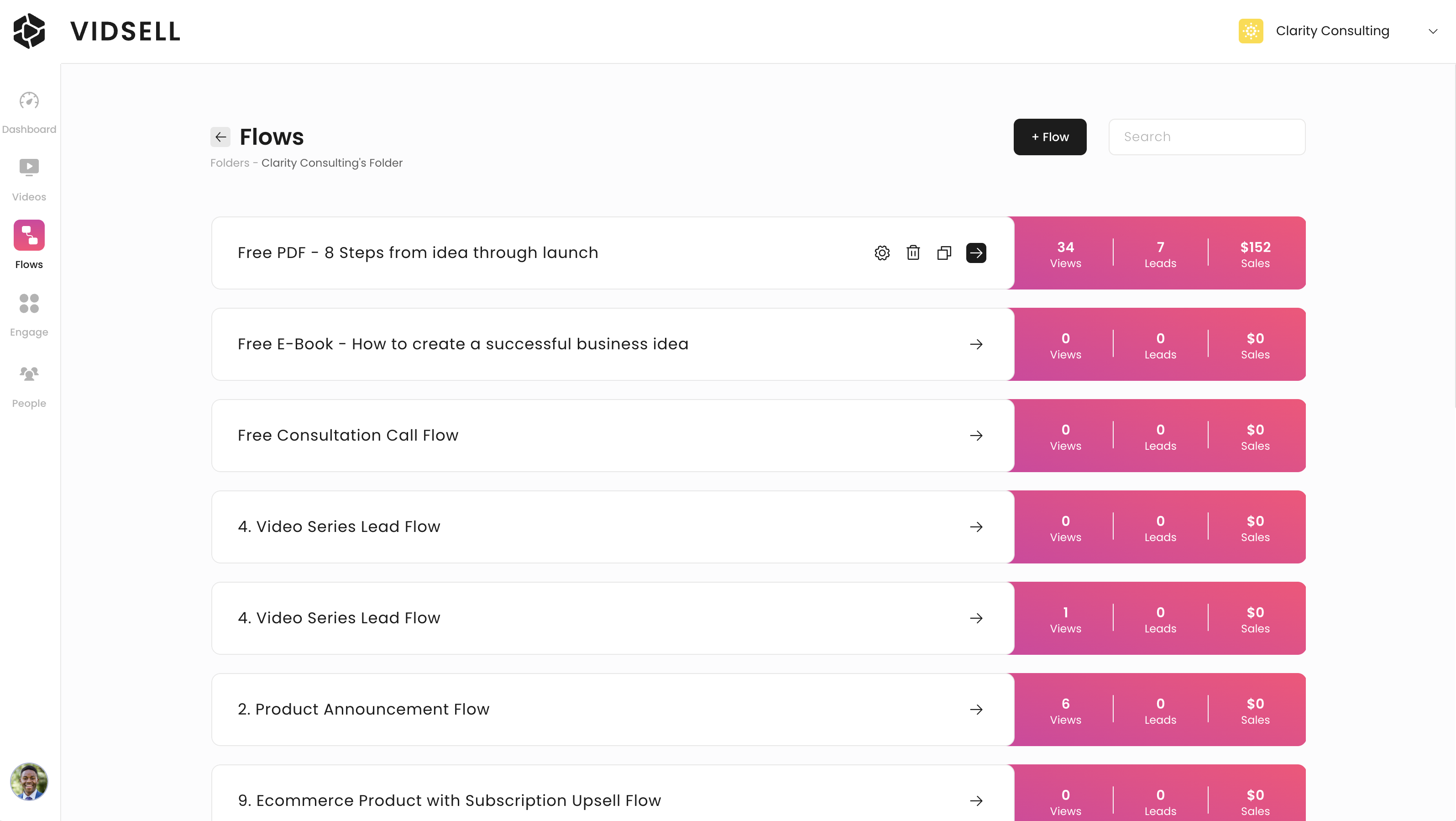Click the Vidsell logo icon
The image size is (1456, 821).
29,31
